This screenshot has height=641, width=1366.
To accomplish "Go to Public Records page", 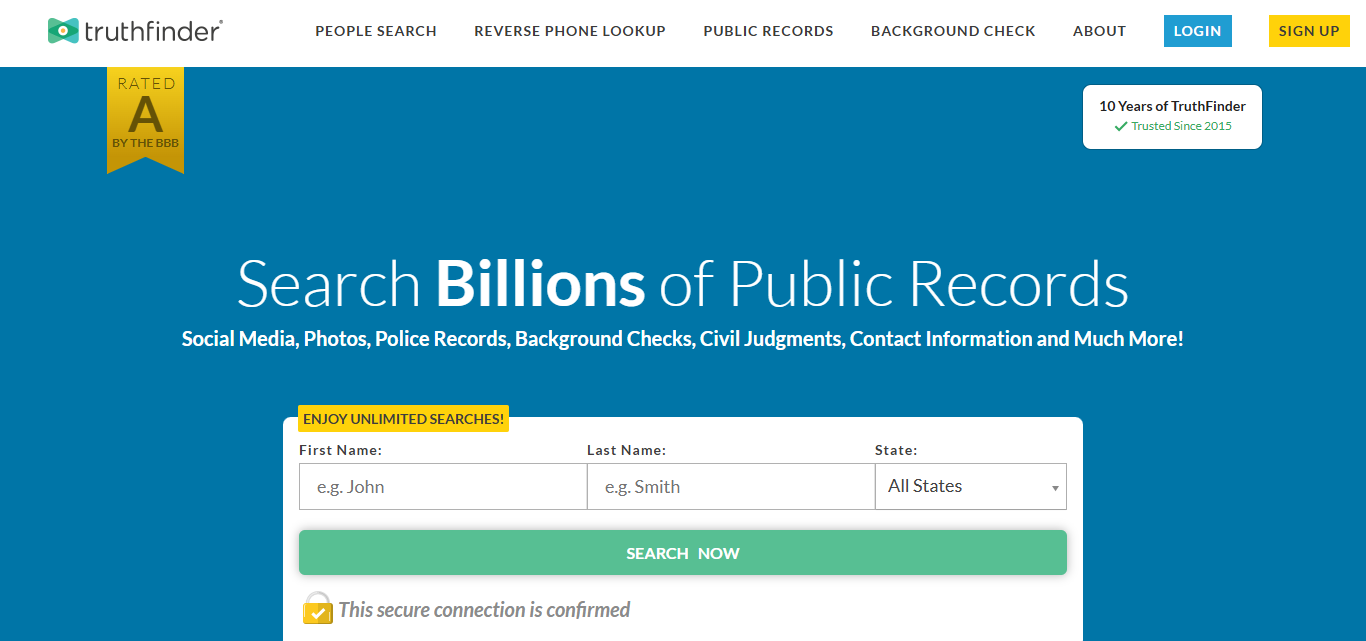I will pyautogui.click(x=768, y=31).
